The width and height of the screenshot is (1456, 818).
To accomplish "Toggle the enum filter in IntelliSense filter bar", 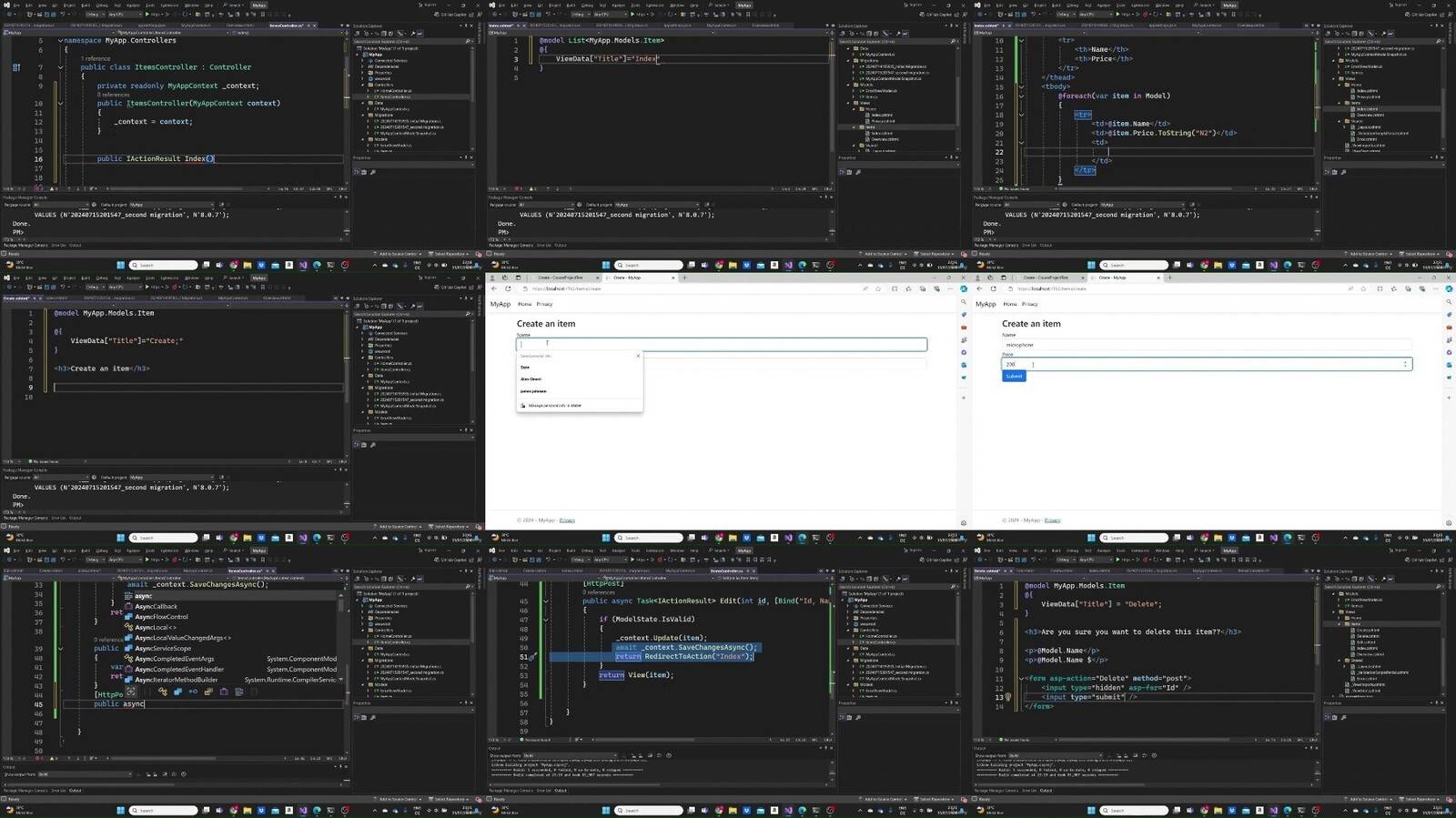I will 208,692.
